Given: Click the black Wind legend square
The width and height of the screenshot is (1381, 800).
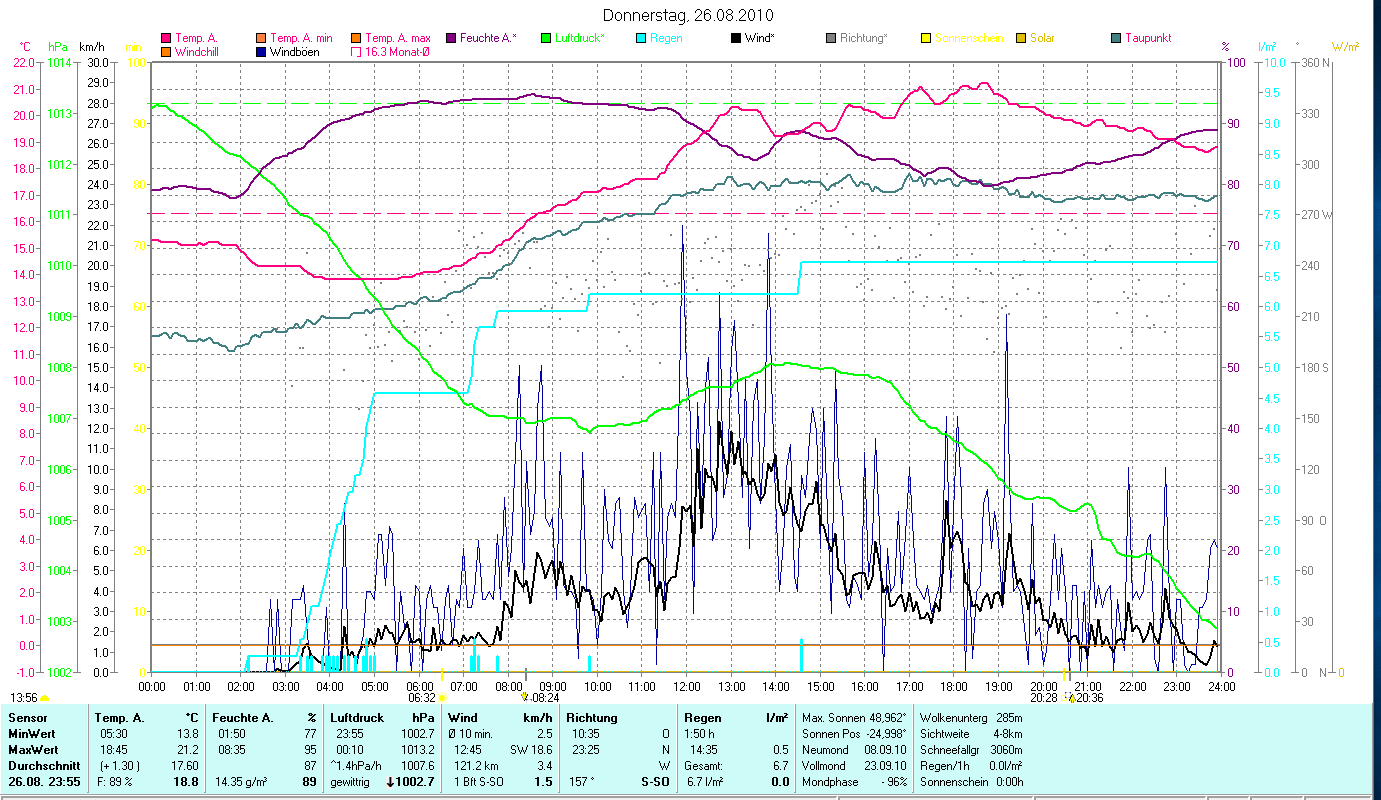Looking at the screenshot, I should (x=736, y=39).
